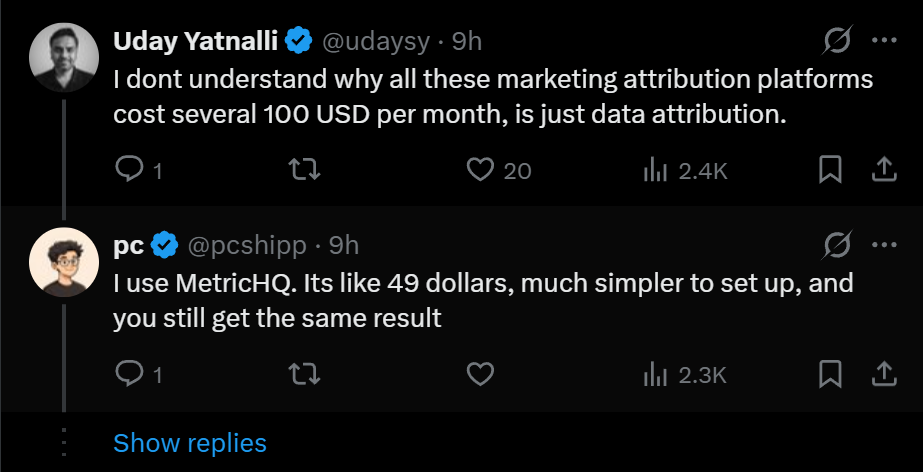Share pc's MetricHQ reply
923x472 pixels.
click(884, 375)
